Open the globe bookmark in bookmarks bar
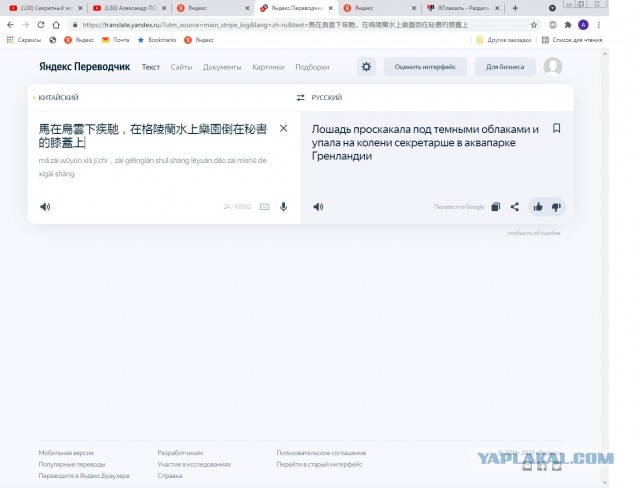This screenshot has height=488, width=640. (x=53, y=40)
